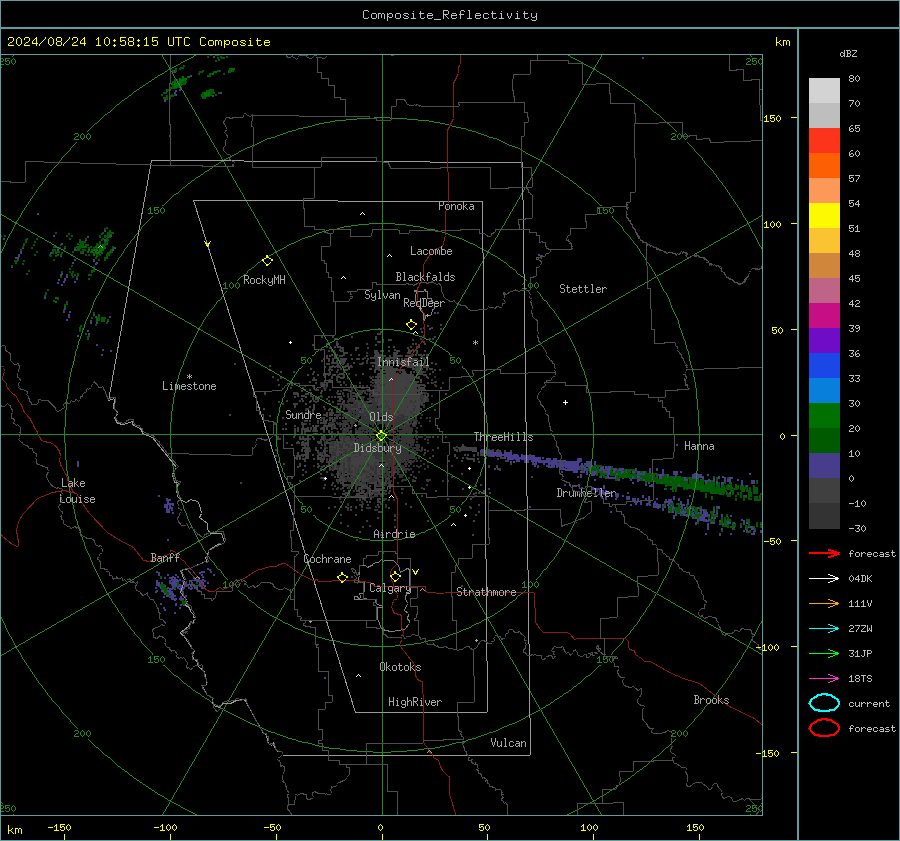The image size is (900, 841).
Task: Click the Stettler town label
Action: 583,289
